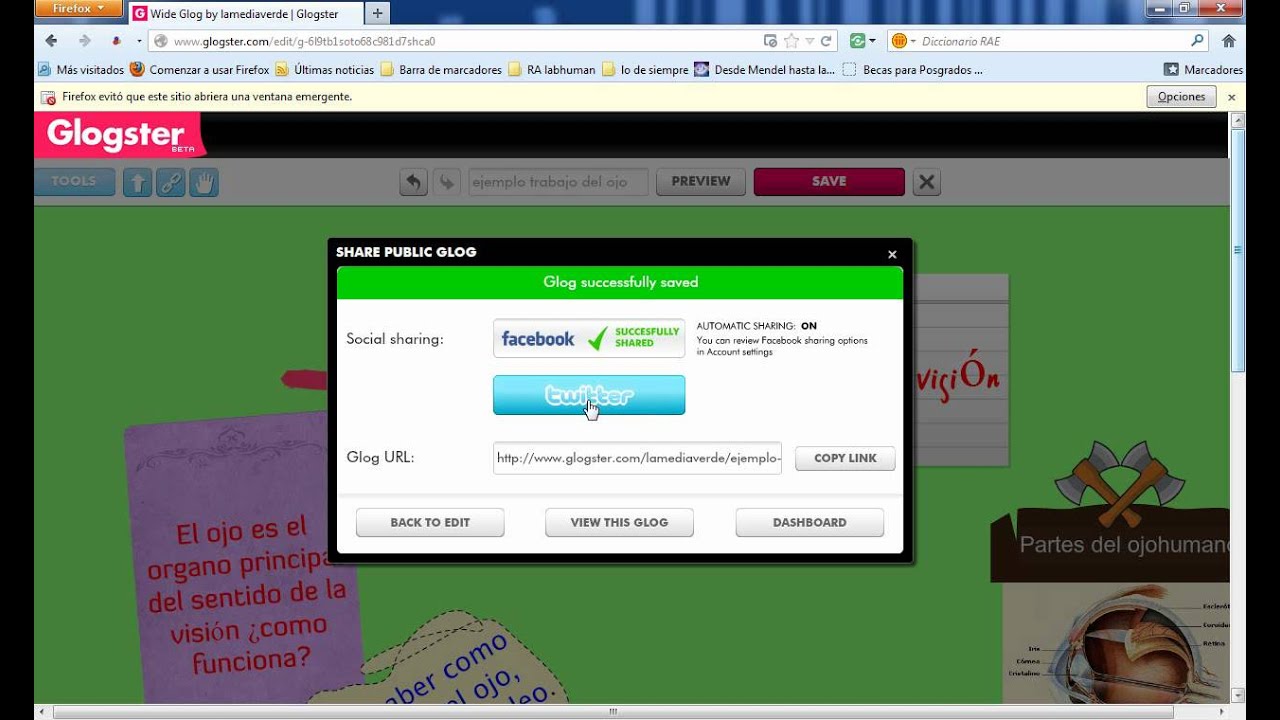Viewport: 1280px width, 720px height.
Task: Click the crossed axes graphic
Action: point(1120,482)
